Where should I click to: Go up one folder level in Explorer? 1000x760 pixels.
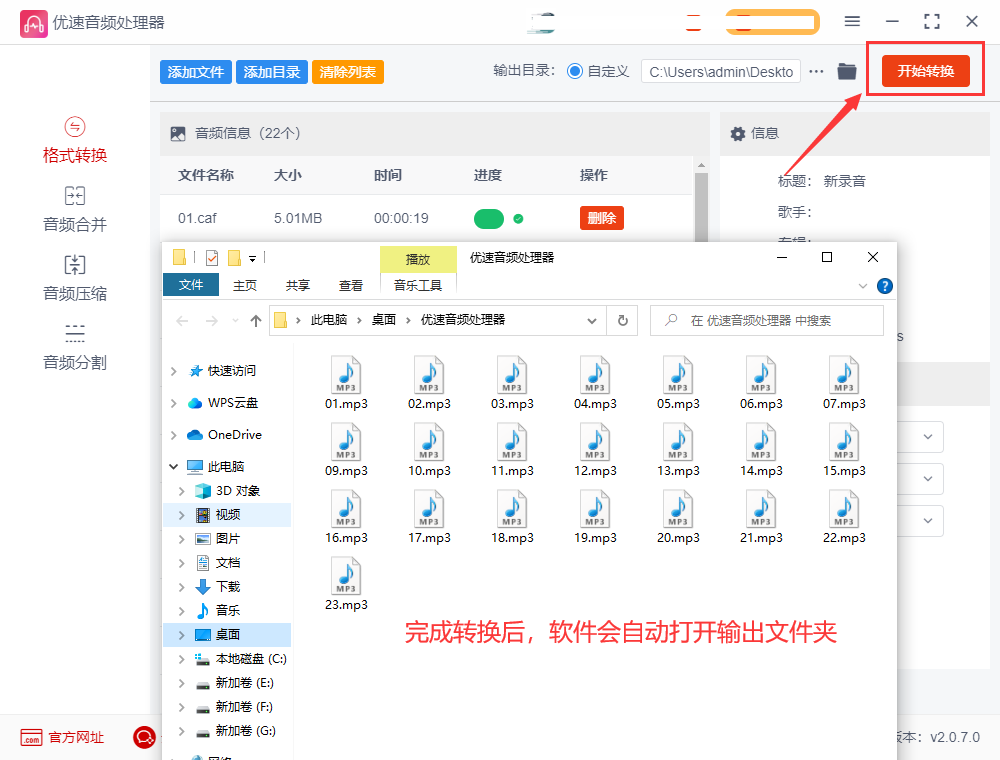tap(256, 321)
